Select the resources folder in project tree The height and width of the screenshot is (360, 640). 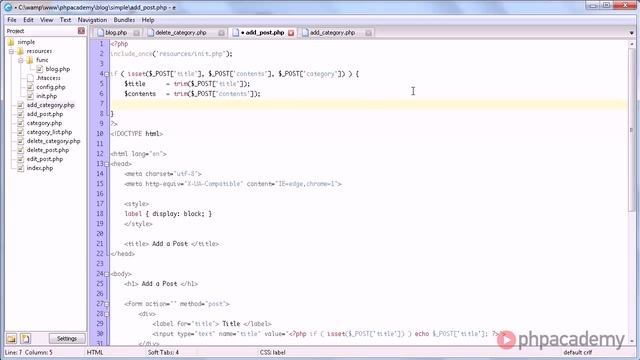tap(39, 51)
